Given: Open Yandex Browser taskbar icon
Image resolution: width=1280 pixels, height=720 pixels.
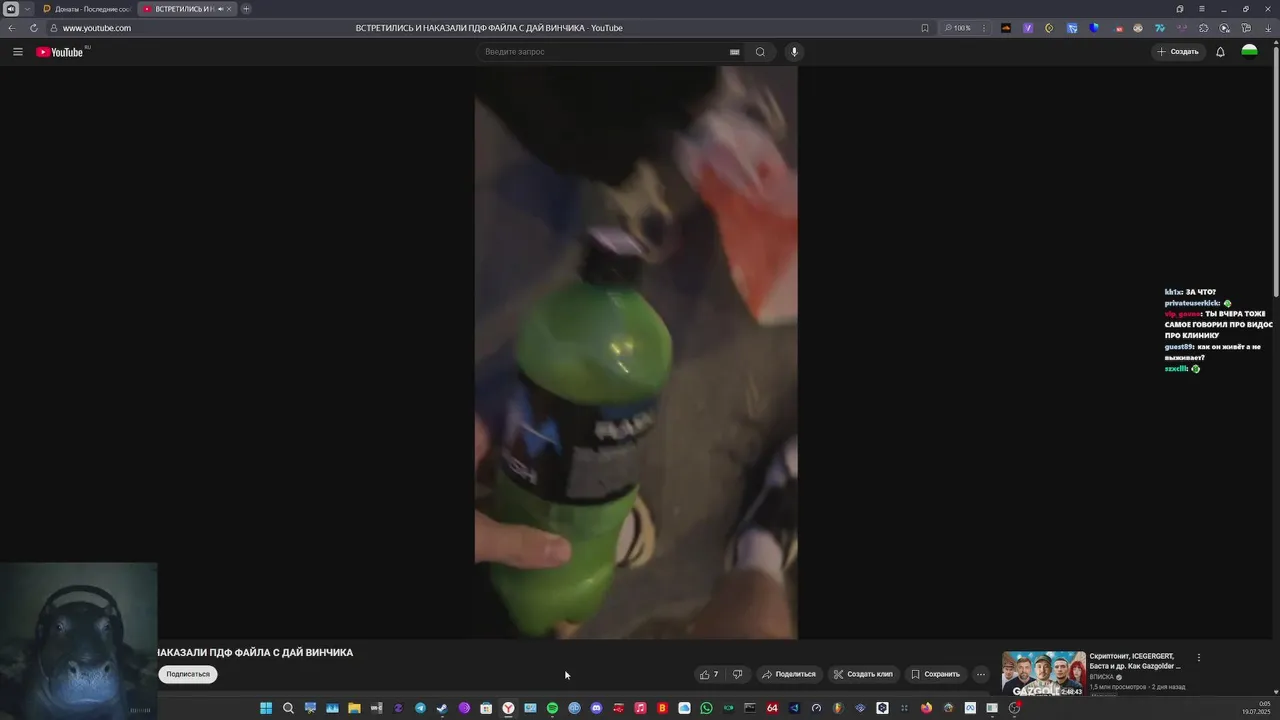Looking at the screenshot, I should click(508, 708).
